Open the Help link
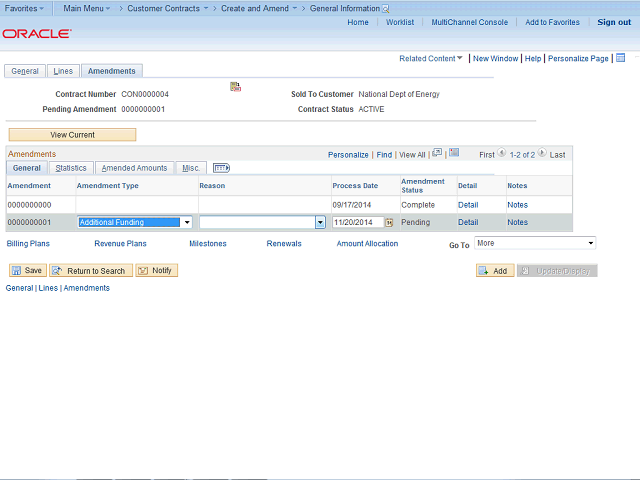This screenshot has width=640, height=480. [533, 58]
